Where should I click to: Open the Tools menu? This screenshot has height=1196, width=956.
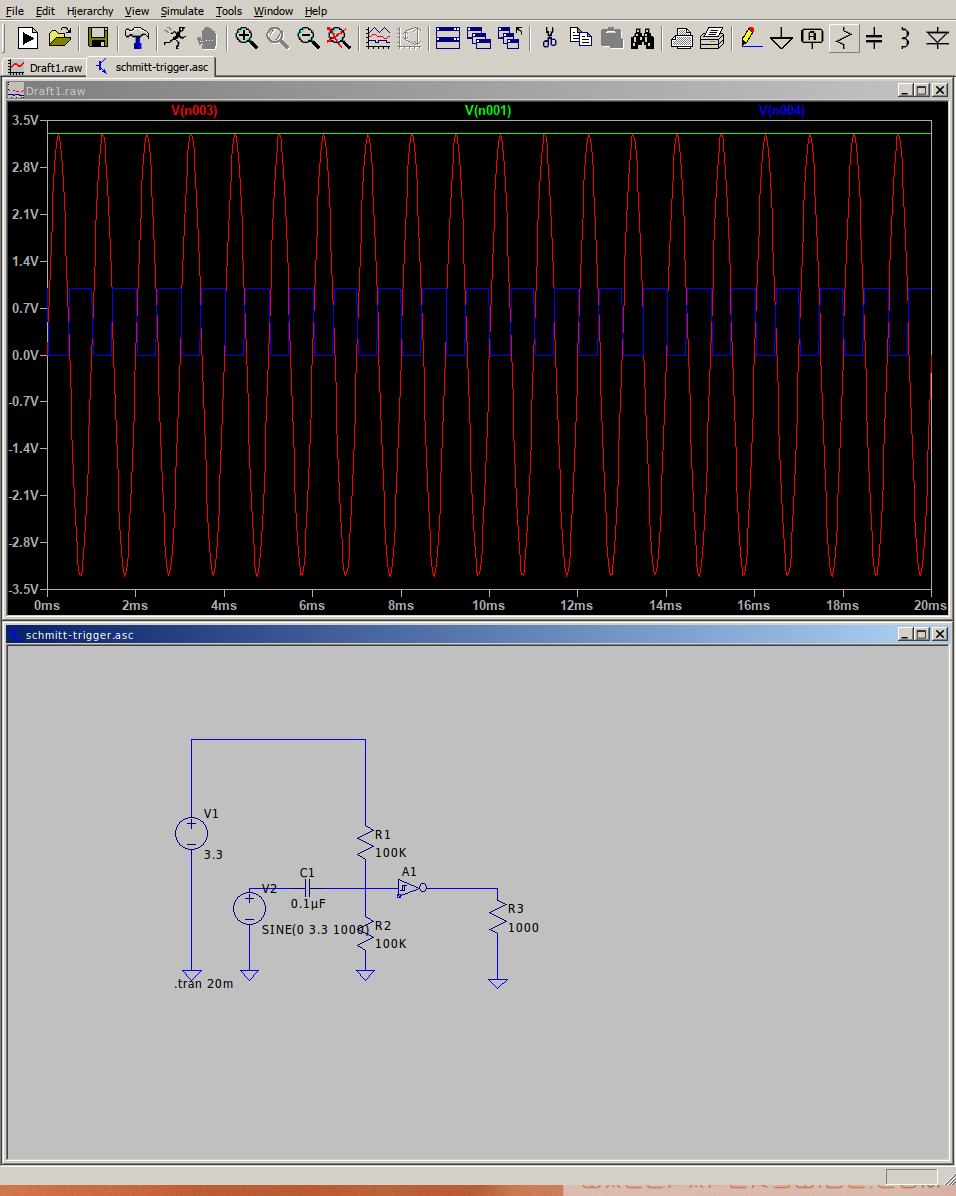click(x=228, y=11)
